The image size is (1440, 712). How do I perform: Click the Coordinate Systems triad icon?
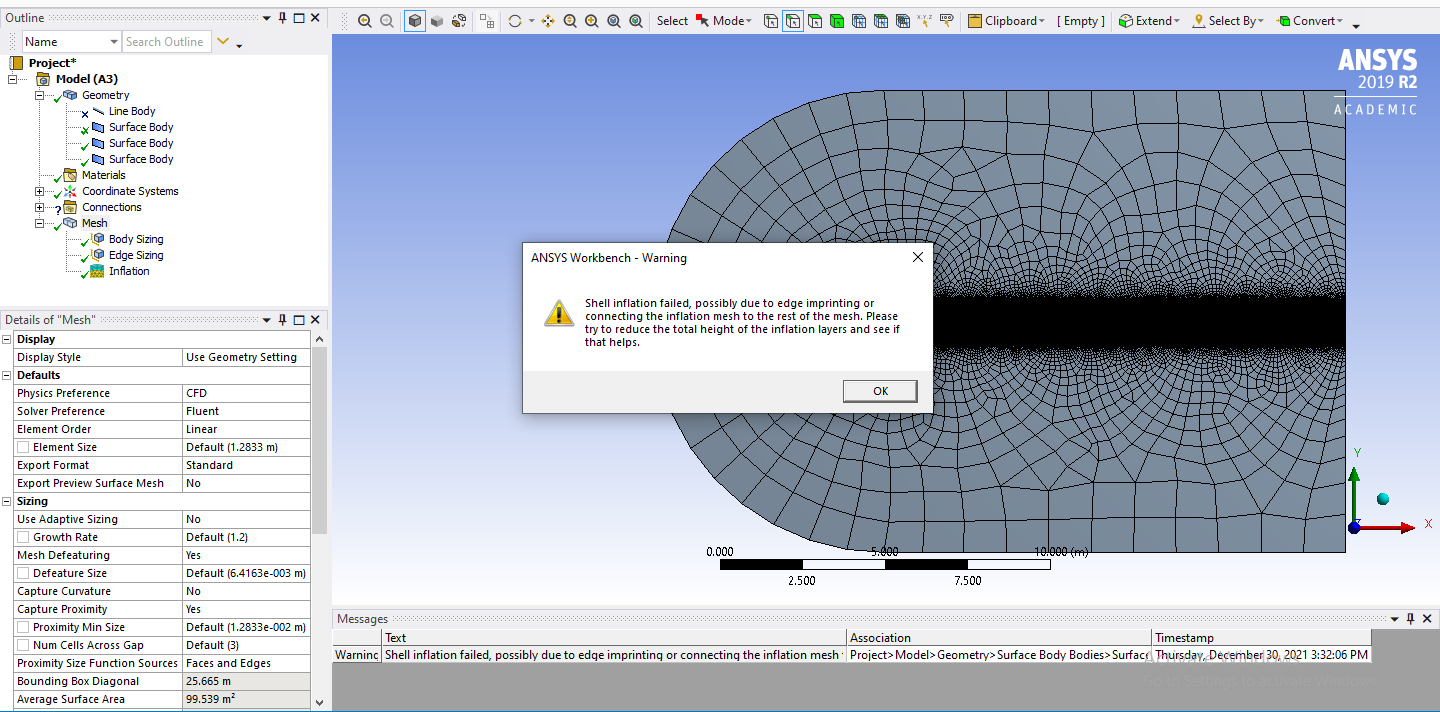(70, 191)
